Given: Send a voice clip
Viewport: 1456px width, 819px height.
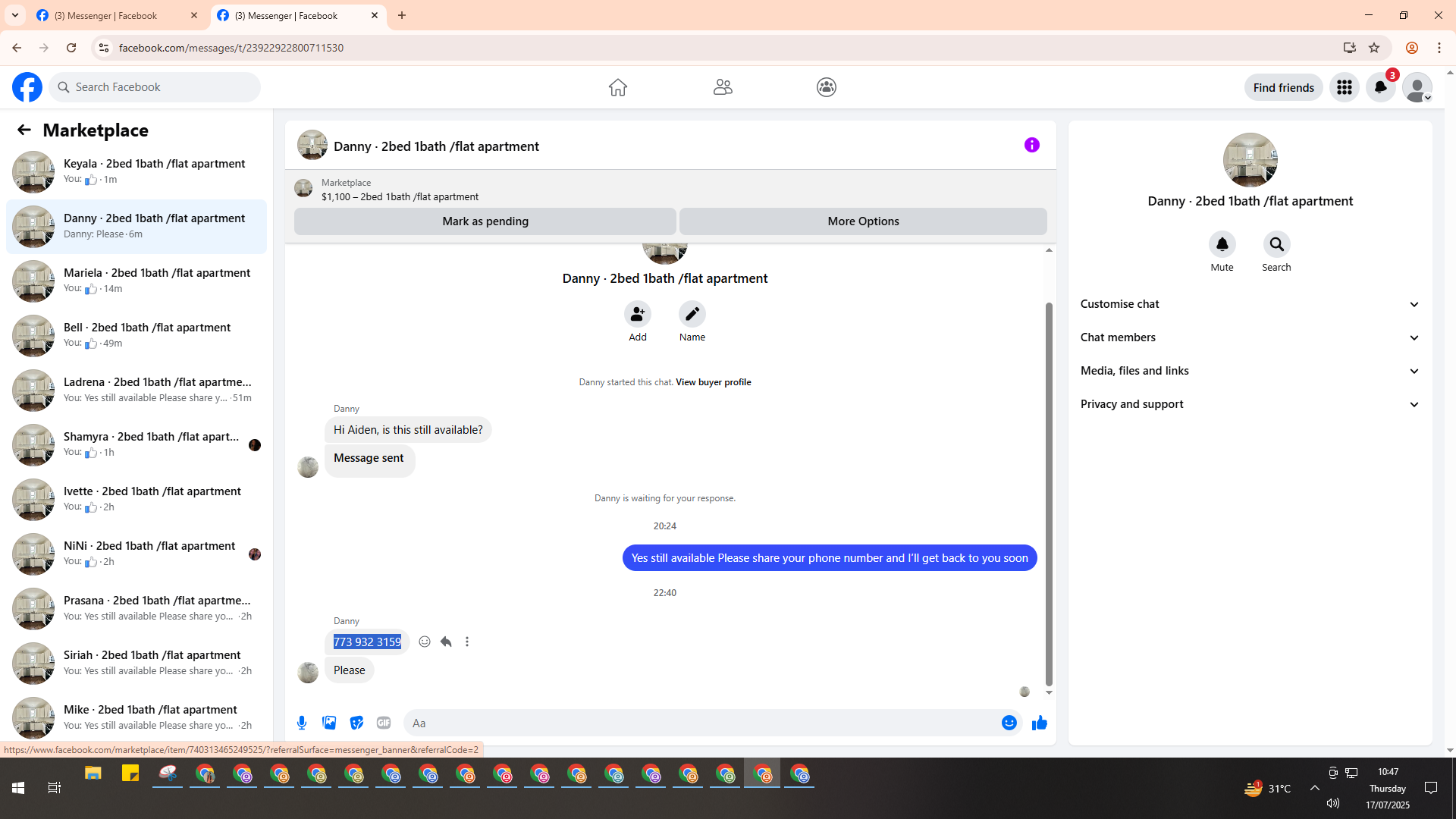Looking at the screenshot, I should tap(302, 723).
